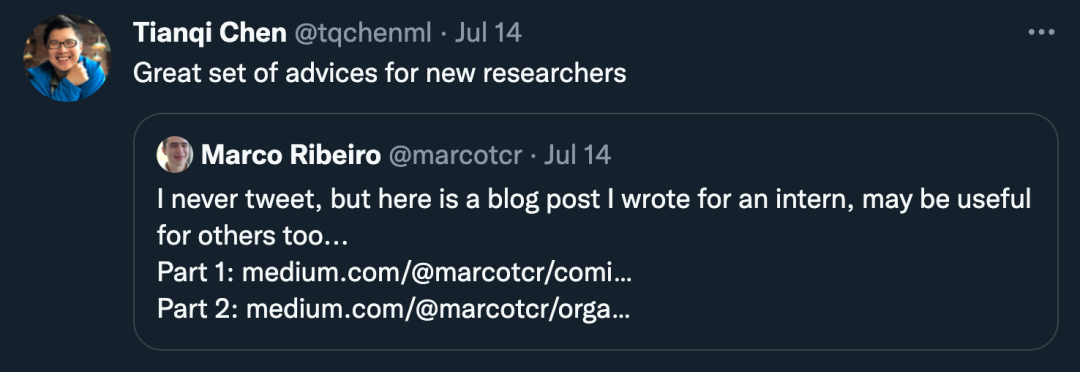Click the @marcotcr handle in quoted tweet
The image size is (1080, 372).
click(455, 156)
